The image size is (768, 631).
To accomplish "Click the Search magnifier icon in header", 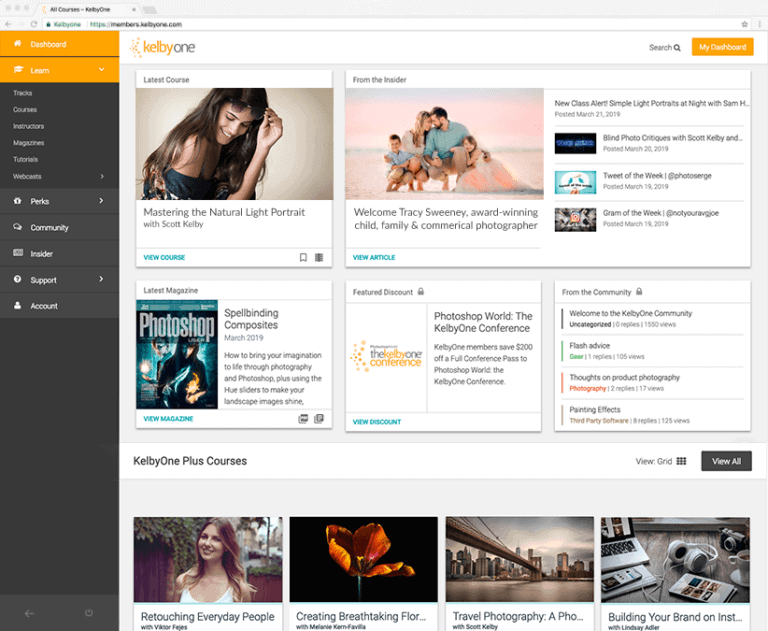I will tap(677, 47).
